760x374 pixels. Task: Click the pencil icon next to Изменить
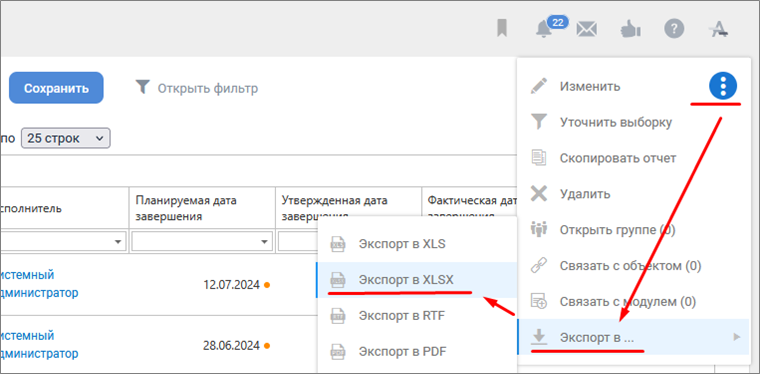pos(538,87)
